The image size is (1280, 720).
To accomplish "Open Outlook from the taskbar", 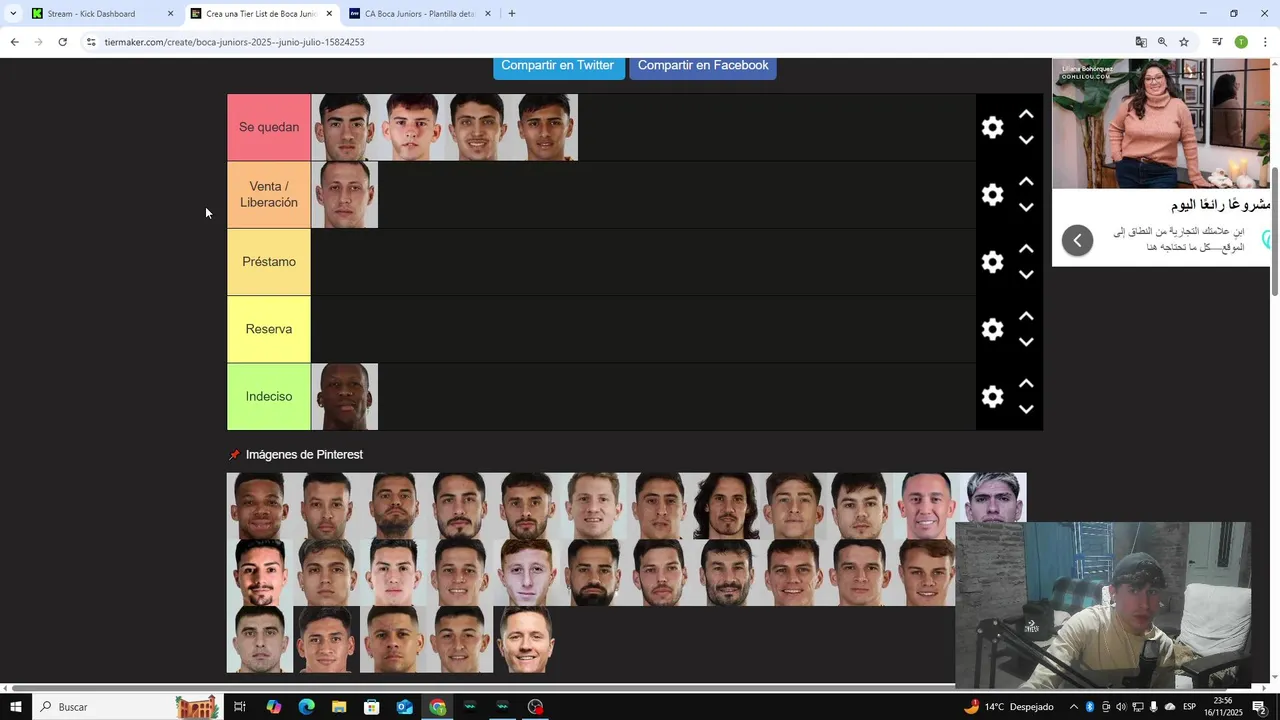I will point(404,707).
